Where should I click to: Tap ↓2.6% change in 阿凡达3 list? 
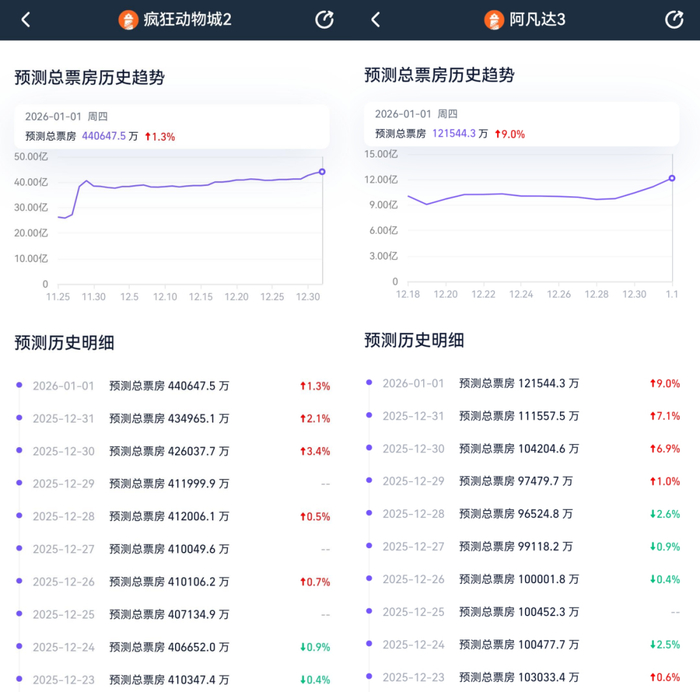[665, 514]
